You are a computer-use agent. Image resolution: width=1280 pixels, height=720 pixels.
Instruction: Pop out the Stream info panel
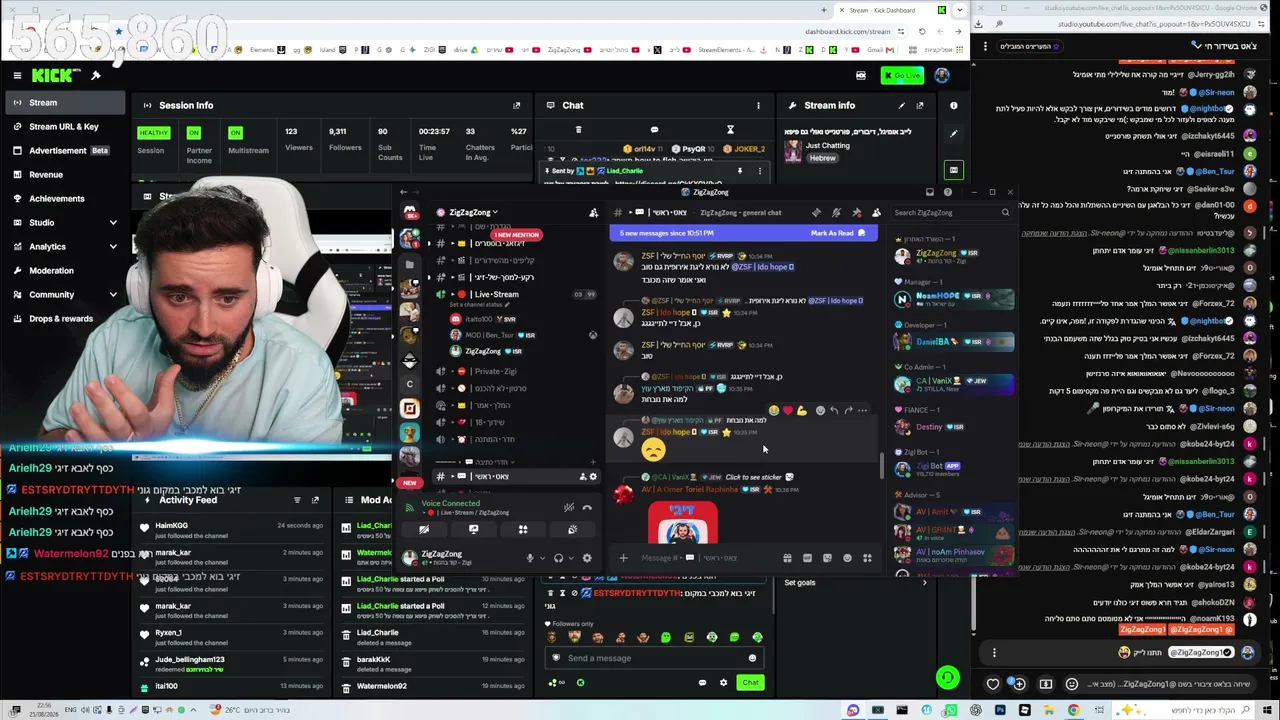(x=920, y=105)
